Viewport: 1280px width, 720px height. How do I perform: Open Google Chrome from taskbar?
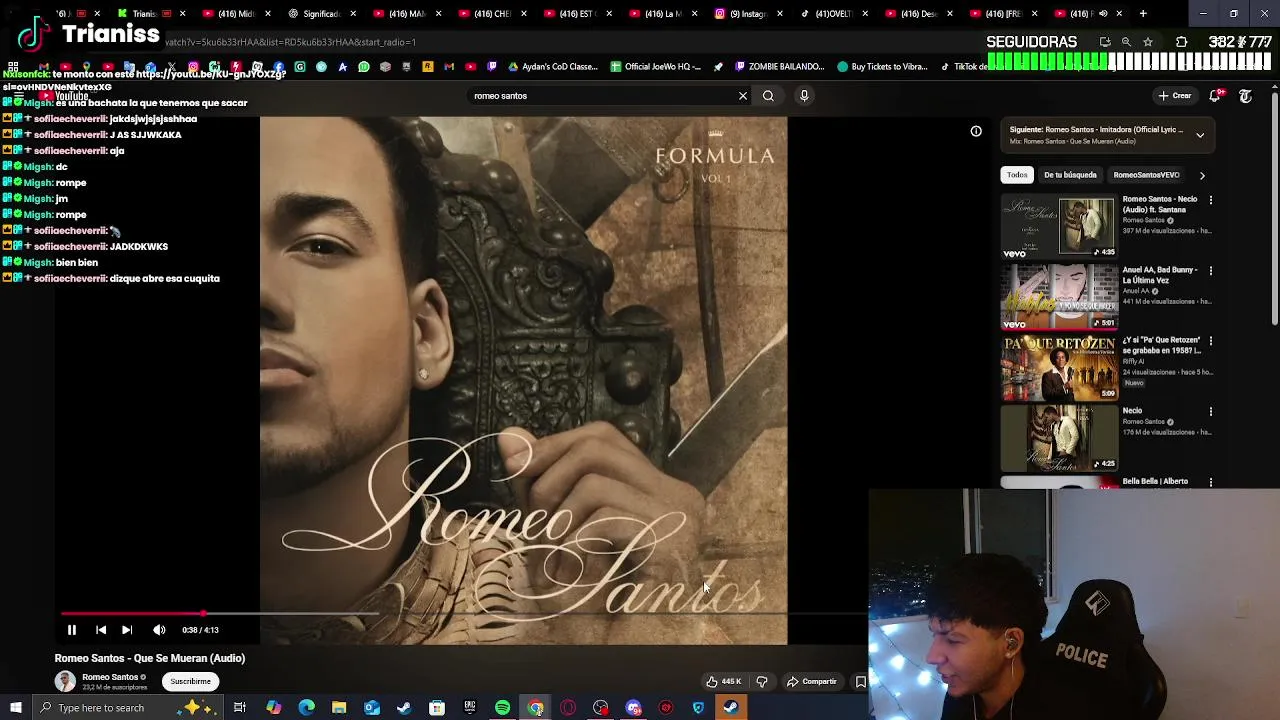(535, 708)
